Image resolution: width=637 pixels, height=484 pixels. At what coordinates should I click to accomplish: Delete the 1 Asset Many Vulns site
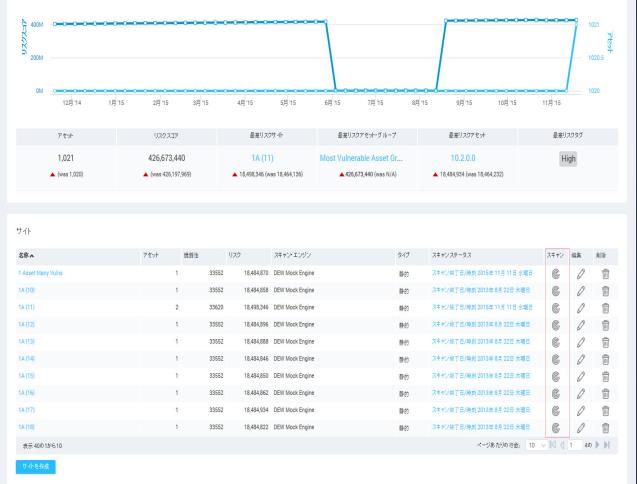click(x=606, y=273)
